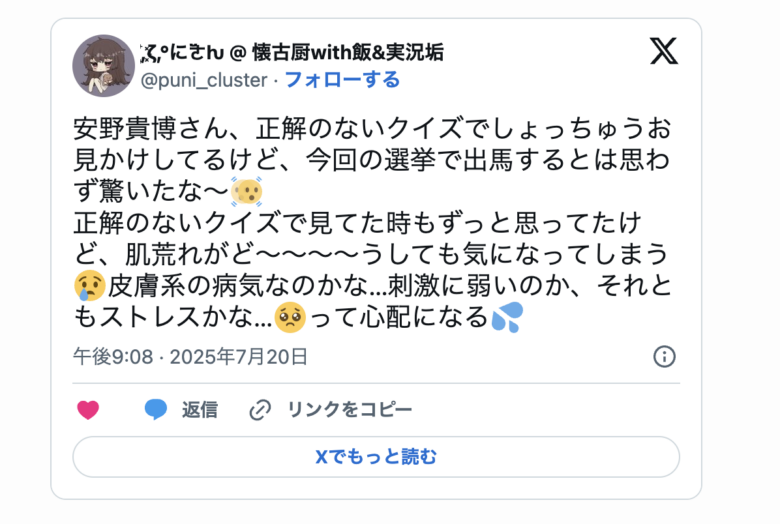Screen dimensions: 780x524
Task: Follow the account via フォローする
Action: tap(342, 80)
